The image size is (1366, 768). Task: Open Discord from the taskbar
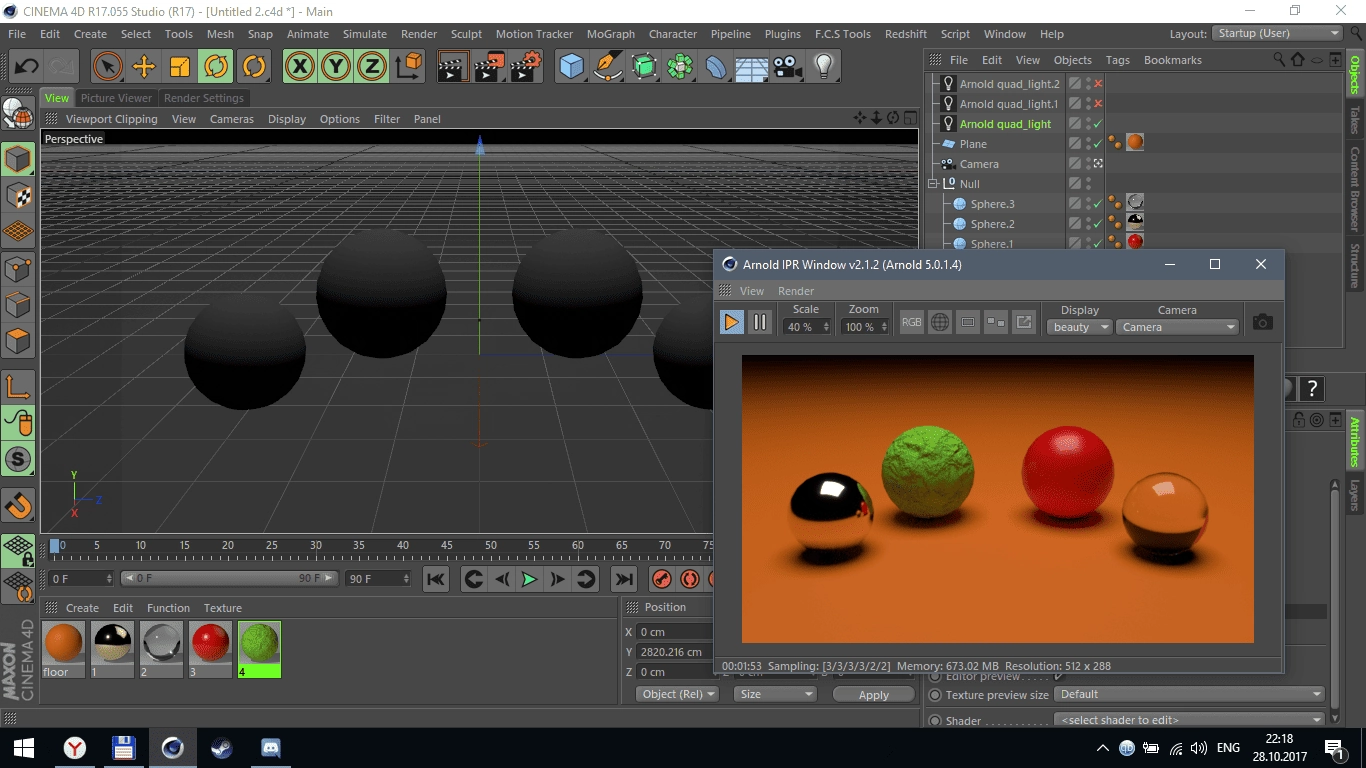(x=270, y=747)
